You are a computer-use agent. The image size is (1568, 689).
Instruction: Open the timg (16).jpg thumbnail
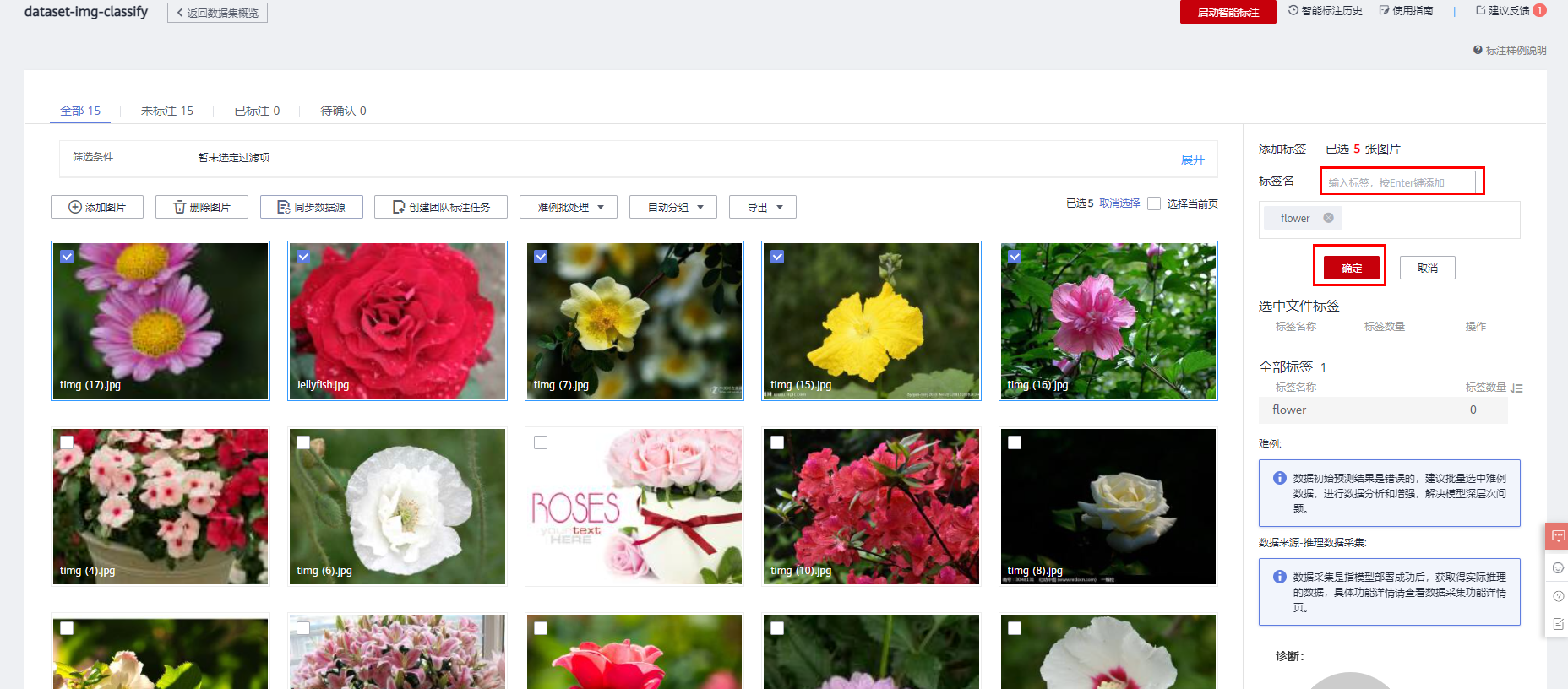(x=1108, y=321)
